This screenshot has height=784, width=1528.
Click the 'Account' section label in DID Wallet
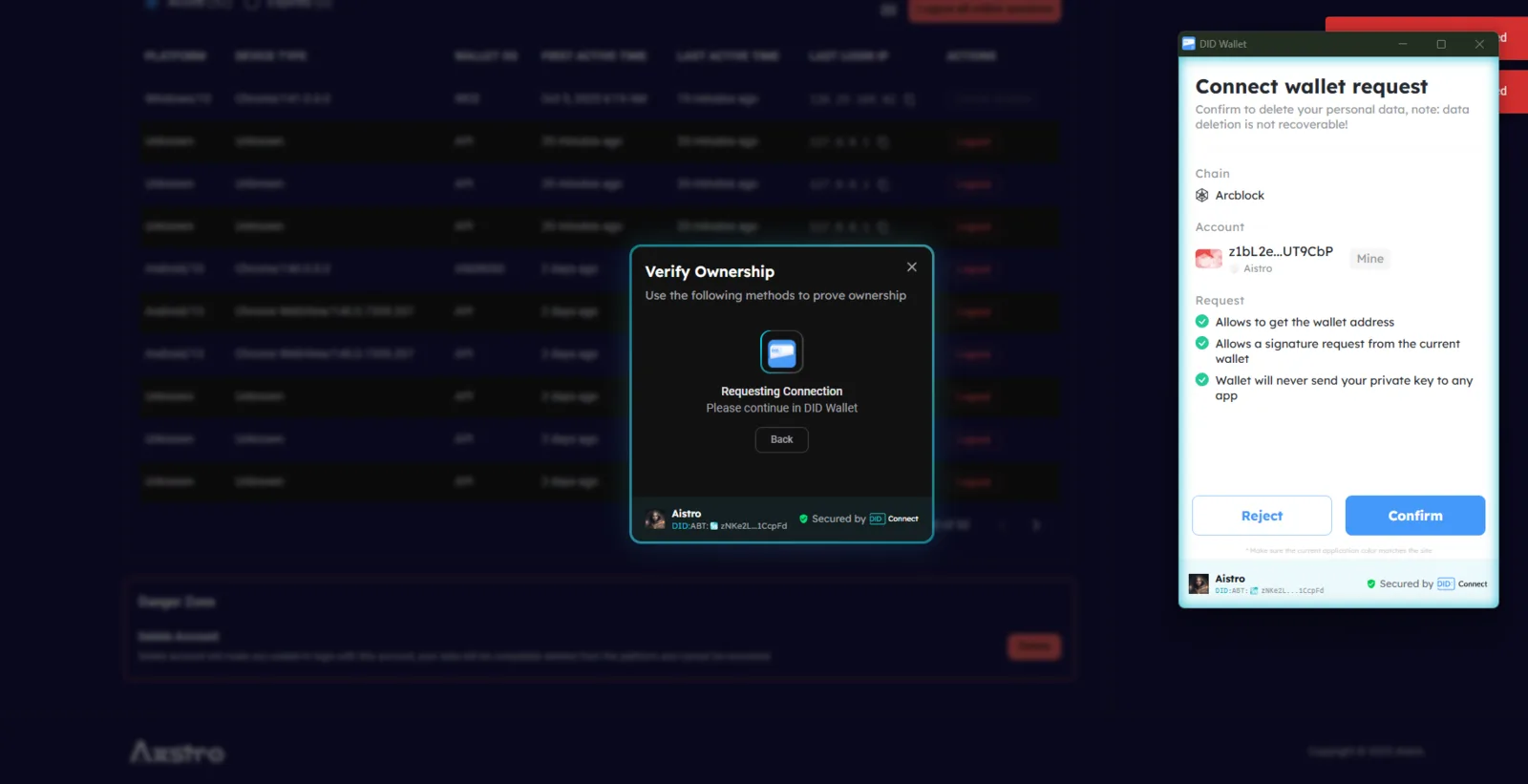click(1220, 227)
